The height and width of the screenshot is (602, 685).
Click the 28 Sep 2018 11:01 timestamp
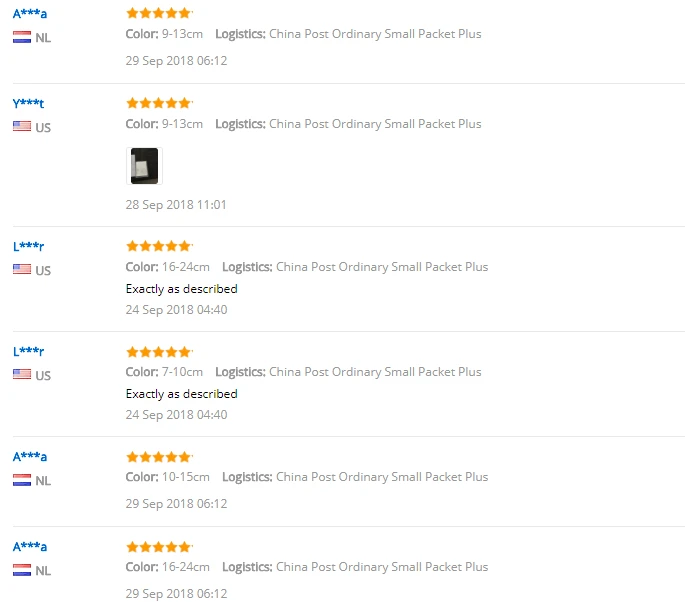pos(176,205)
